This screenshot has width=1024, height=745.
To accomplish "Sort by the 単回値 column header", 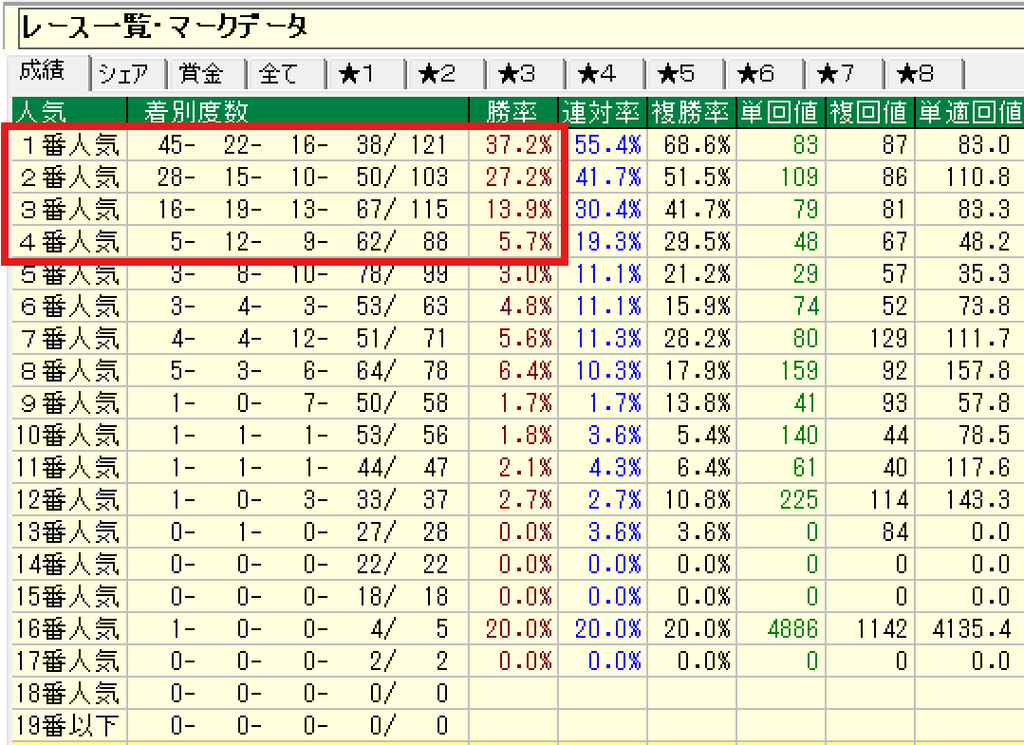I will point(781,111).
